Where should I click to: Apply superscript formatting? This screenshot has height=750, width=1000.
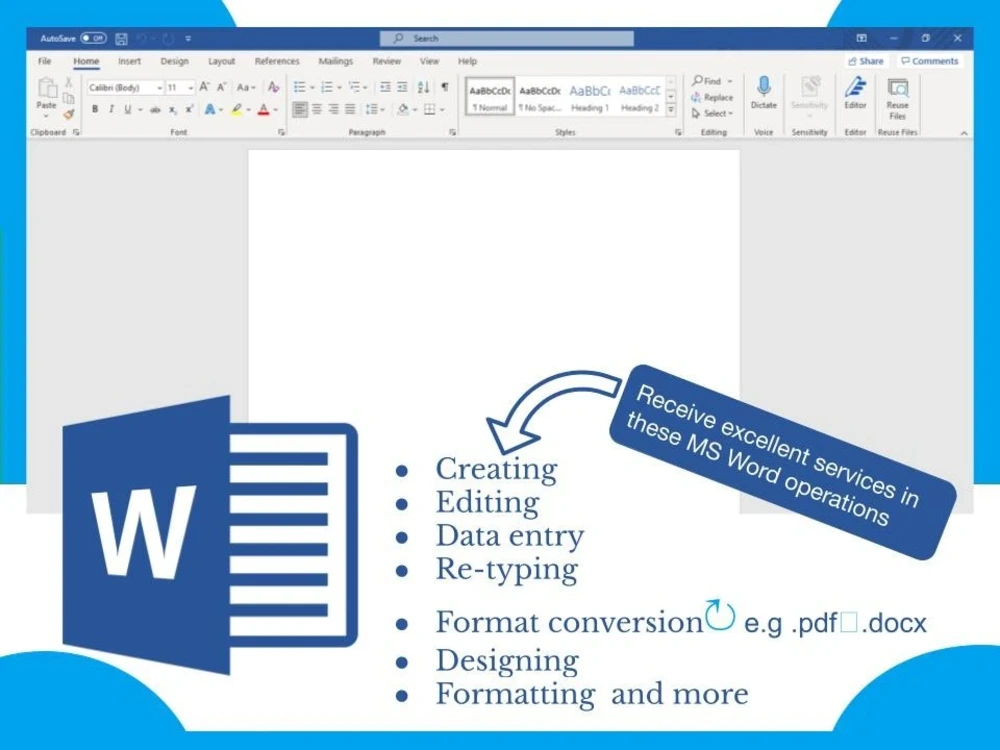(189, 110)
